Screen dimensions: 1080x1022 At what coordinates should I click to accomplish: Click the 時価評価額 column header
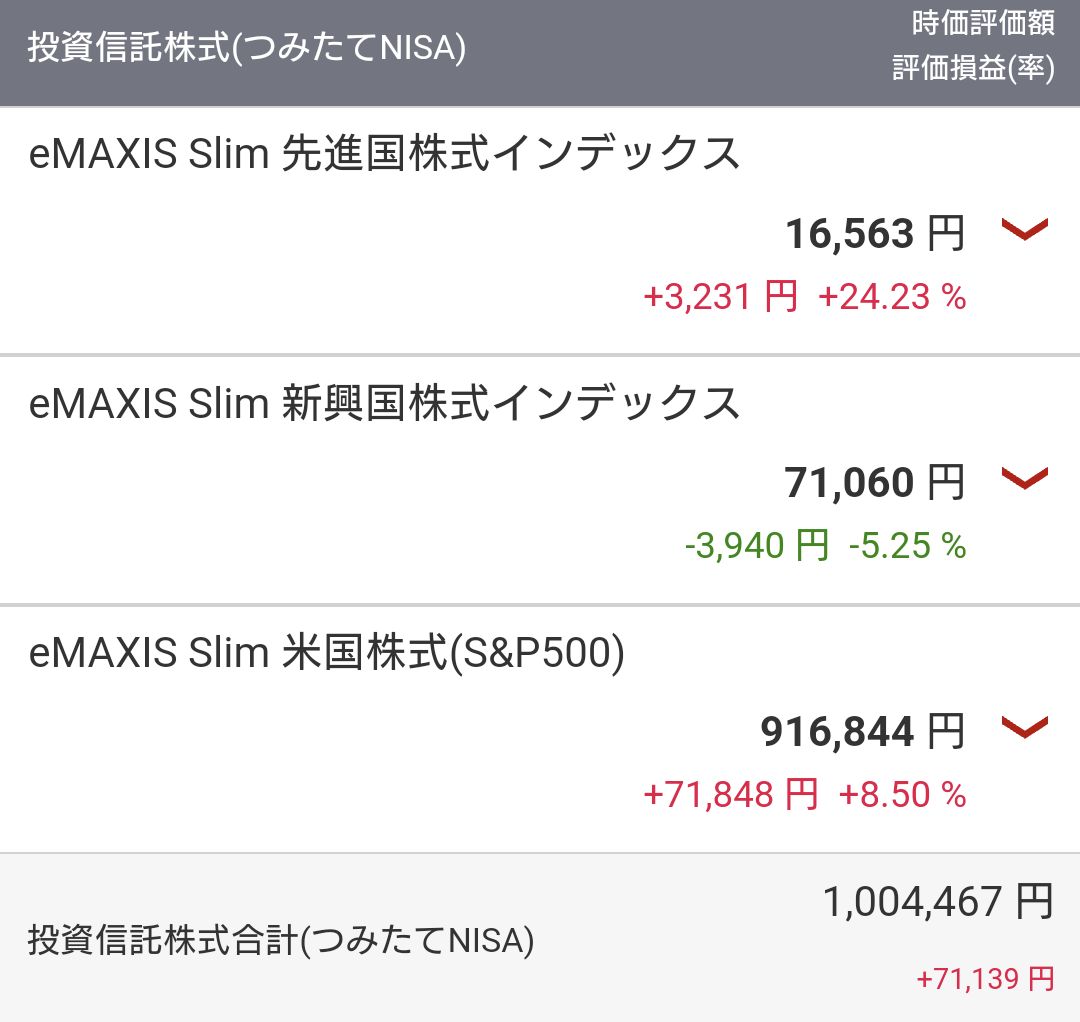tap(983, 23)
